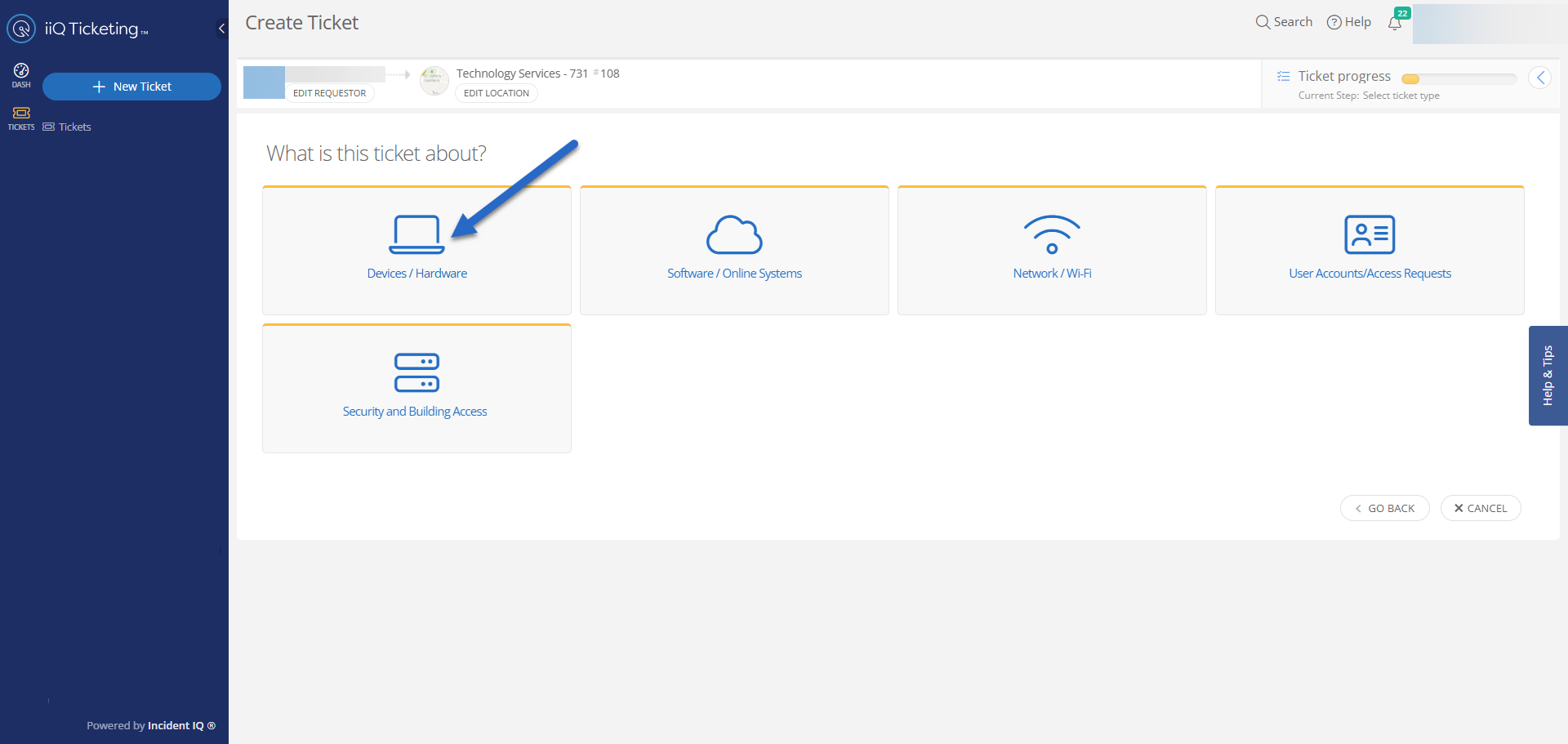Viewport: 1568px width, 744px height.
Task: Open the Tickets menu item
Action: tap(74, 127)
